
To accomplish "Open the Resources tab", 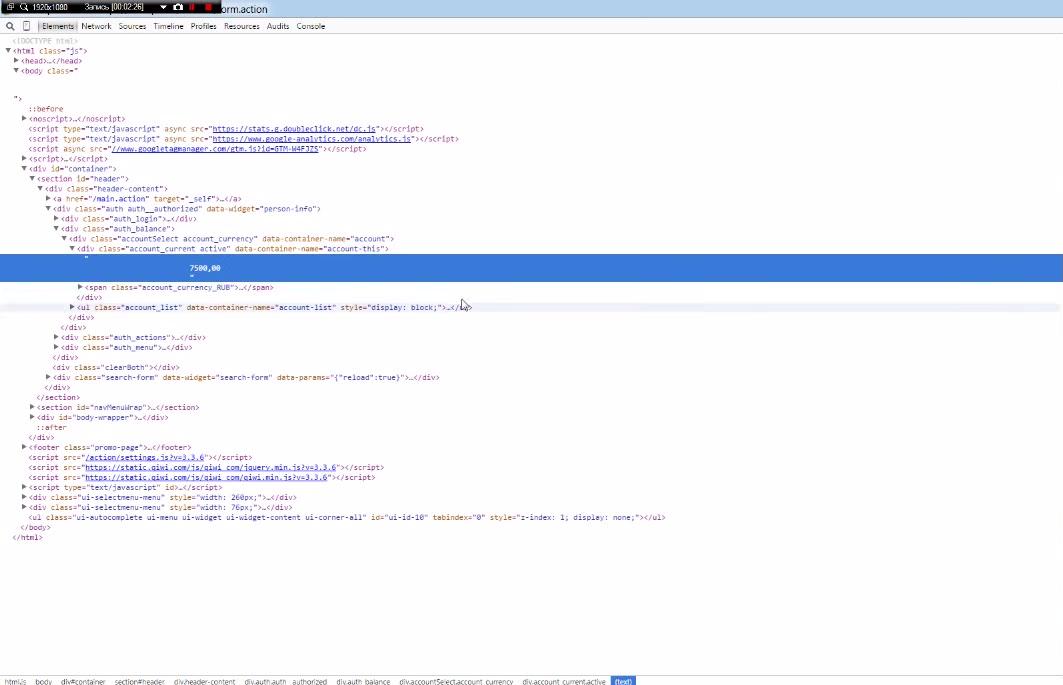I will coord(242,26).
